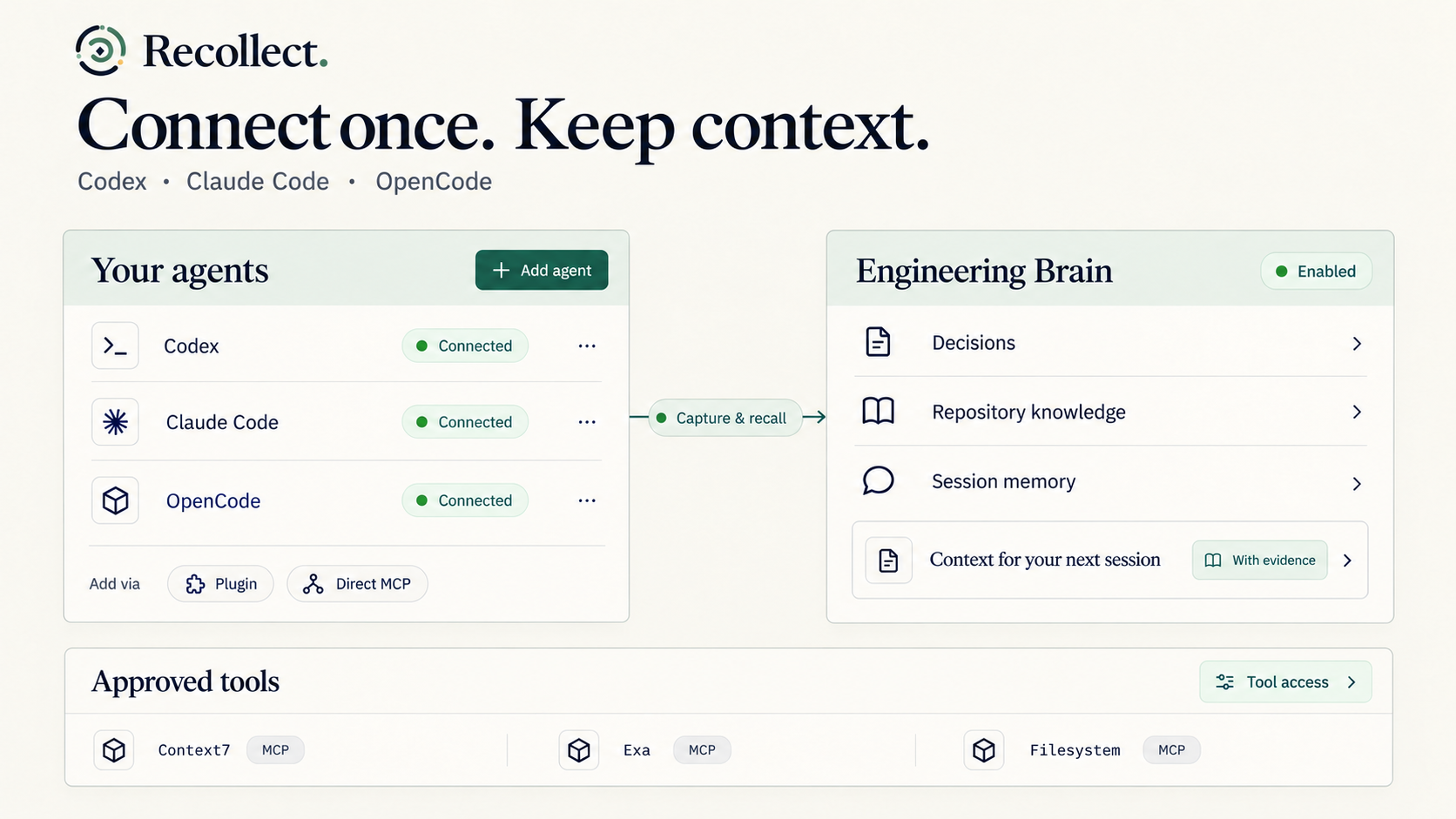Image resolution: width=1456 pixels, height=819 pixels.
Task: Click the Repository knowledge label
Action: (1028, 412)
